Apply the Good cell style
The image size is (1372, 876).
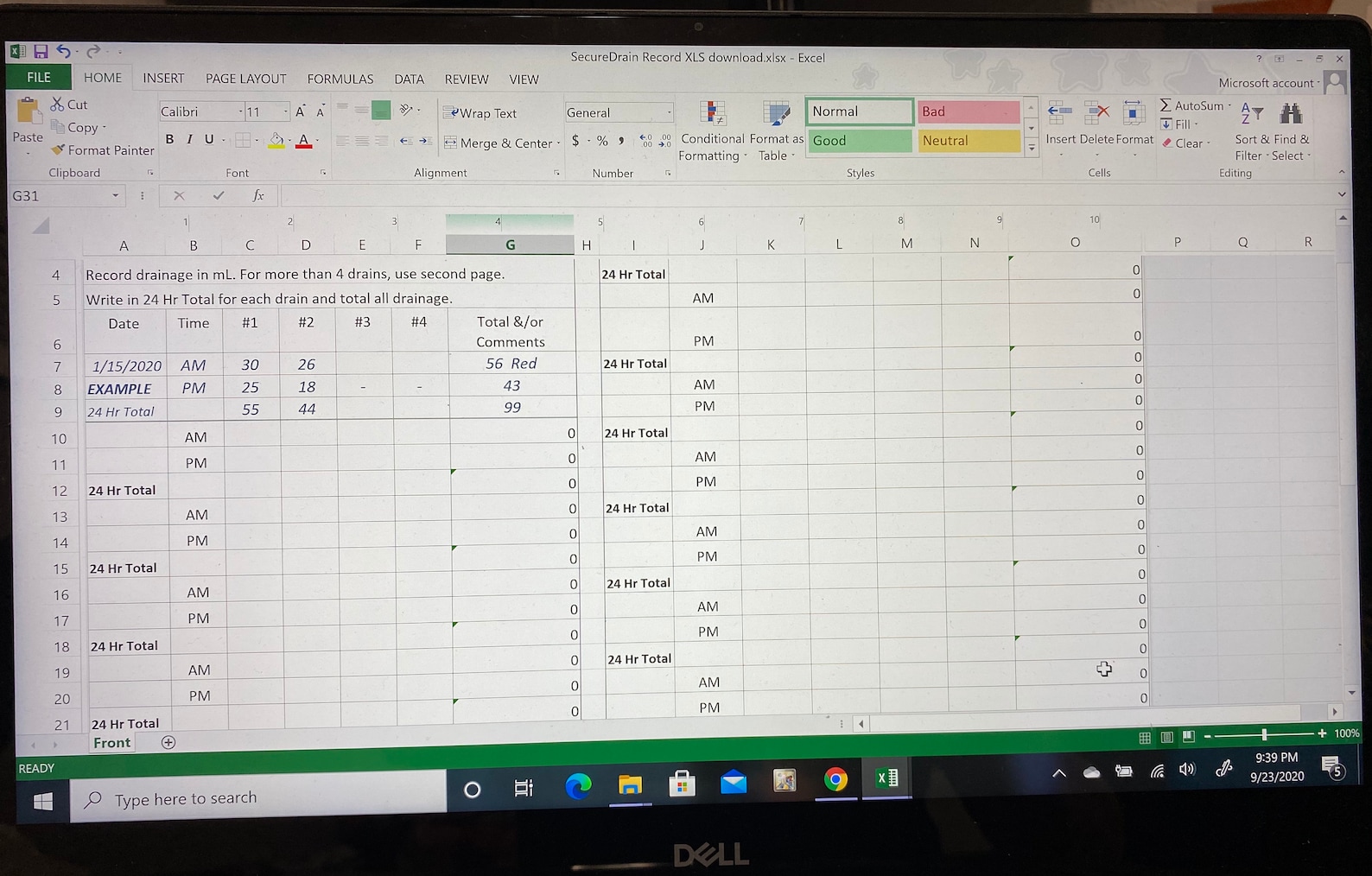860,141
